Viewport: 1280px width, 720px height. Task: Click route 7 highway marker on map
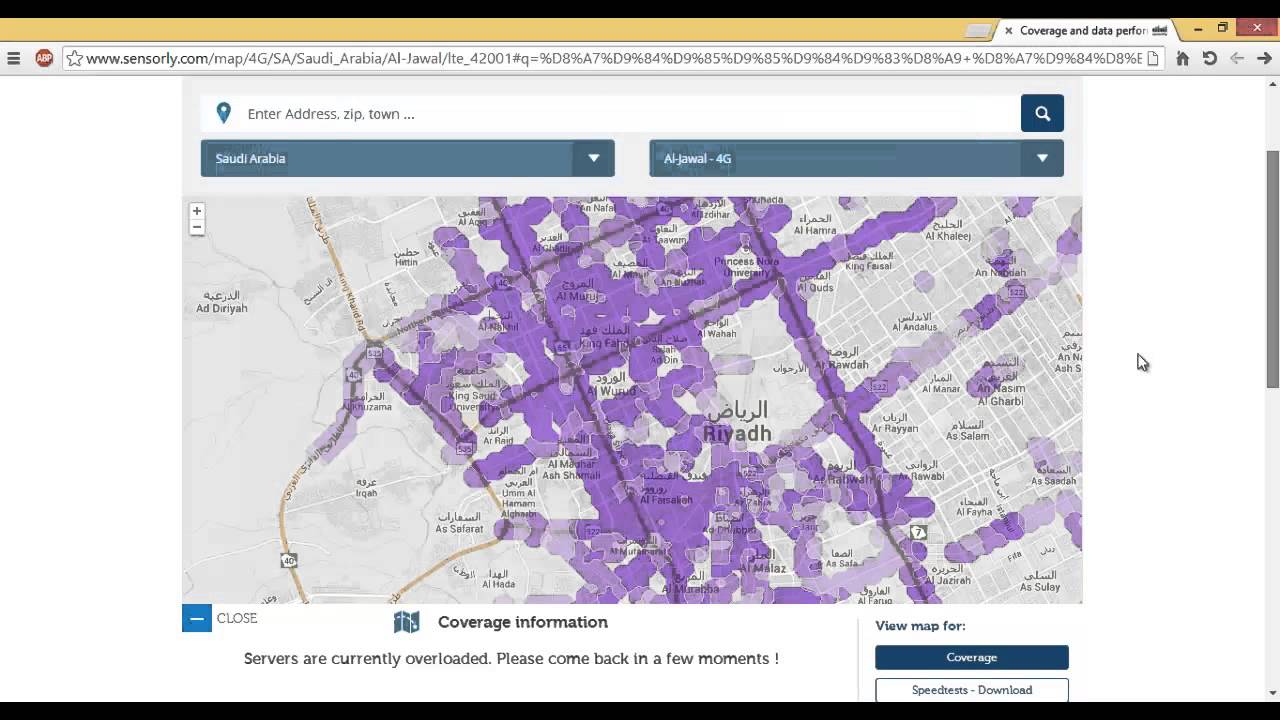919,532
